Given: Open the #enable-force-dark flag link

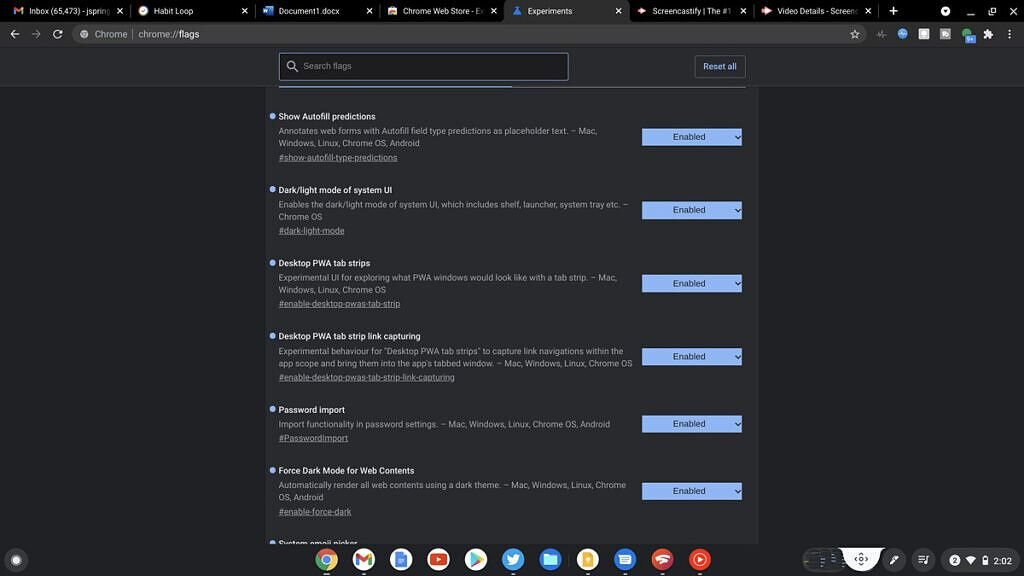Looking at the screenshot, I should click(314, 511).
